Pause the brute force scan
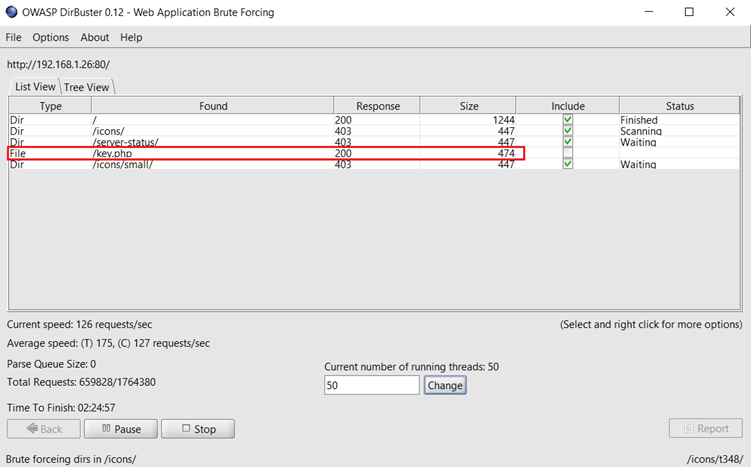Screen dimensions: 751x467 (120, 429)
